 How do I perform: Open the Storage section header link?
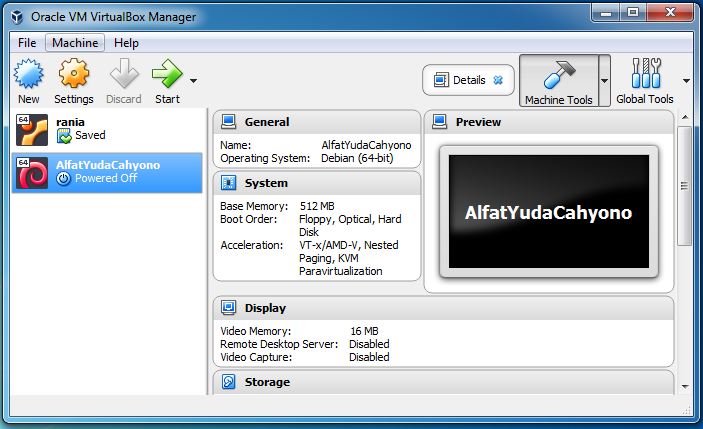(x=267, y=382)
